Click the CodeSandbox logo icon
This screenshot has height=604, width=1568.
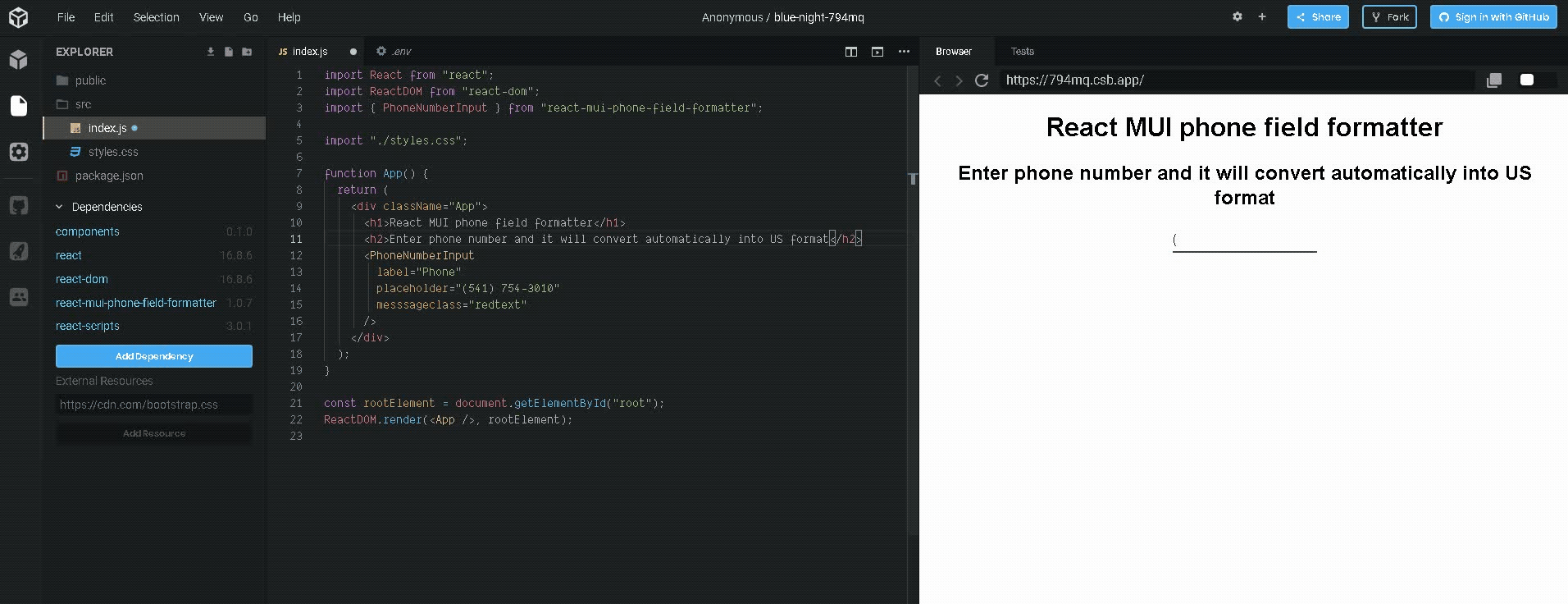point(18,17)
